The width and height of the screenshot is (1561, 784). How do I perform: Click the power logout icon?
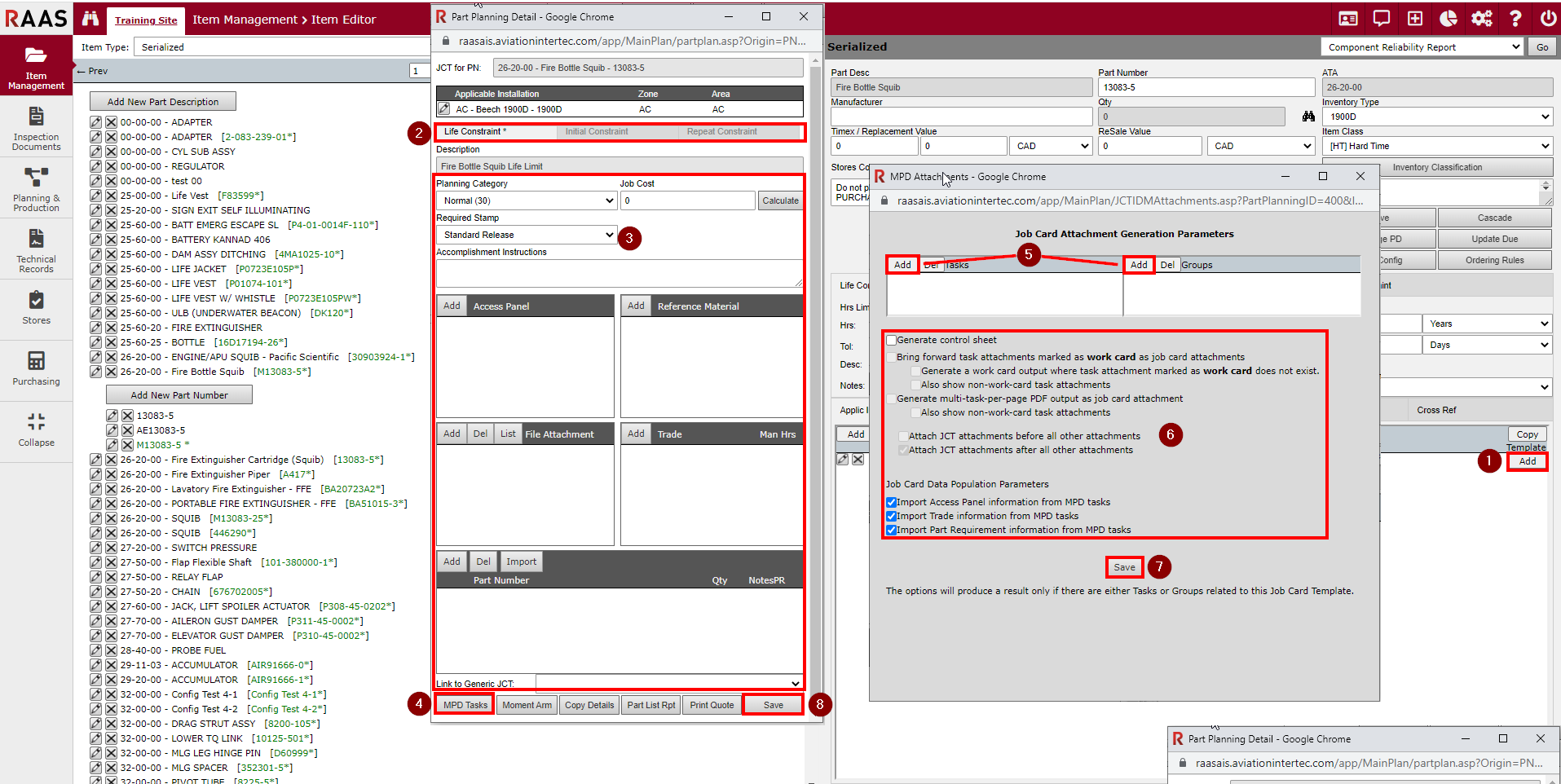click(x=1548, y=19)
